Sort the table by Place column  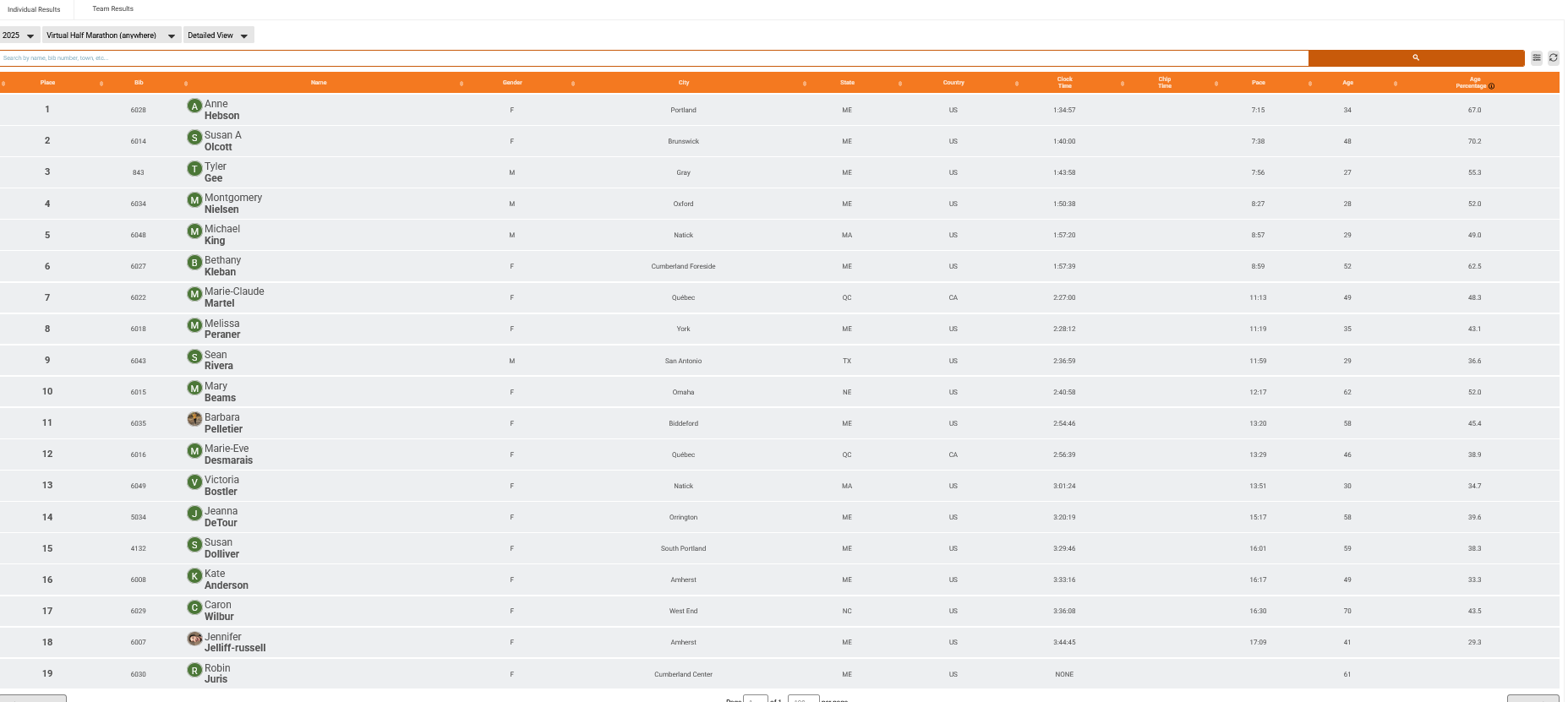pyautogui.click(x=47, y=83)
